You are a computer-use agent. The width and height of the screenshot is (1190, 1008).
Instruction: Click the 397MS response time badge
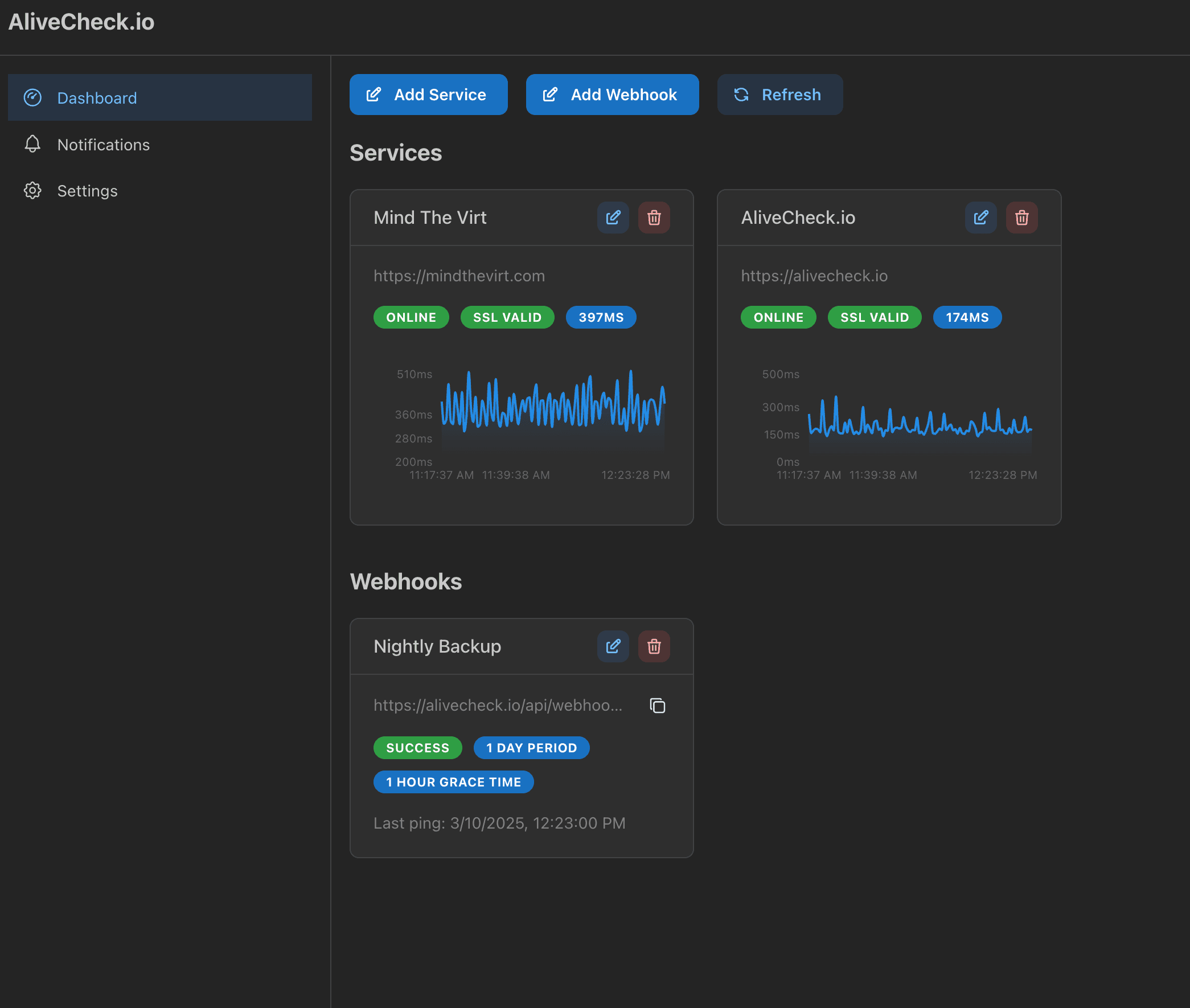point(601,317)
